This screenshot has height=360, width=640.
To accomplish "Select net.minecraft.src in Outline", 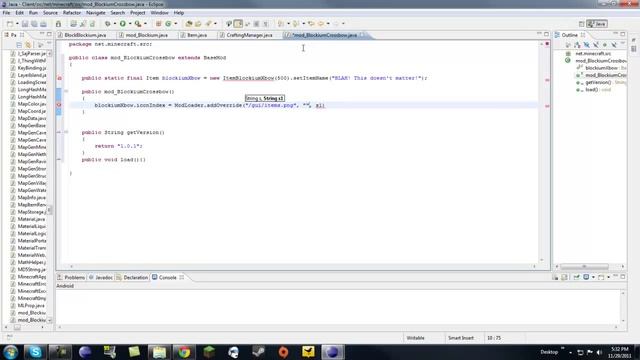I will [593, 53].
